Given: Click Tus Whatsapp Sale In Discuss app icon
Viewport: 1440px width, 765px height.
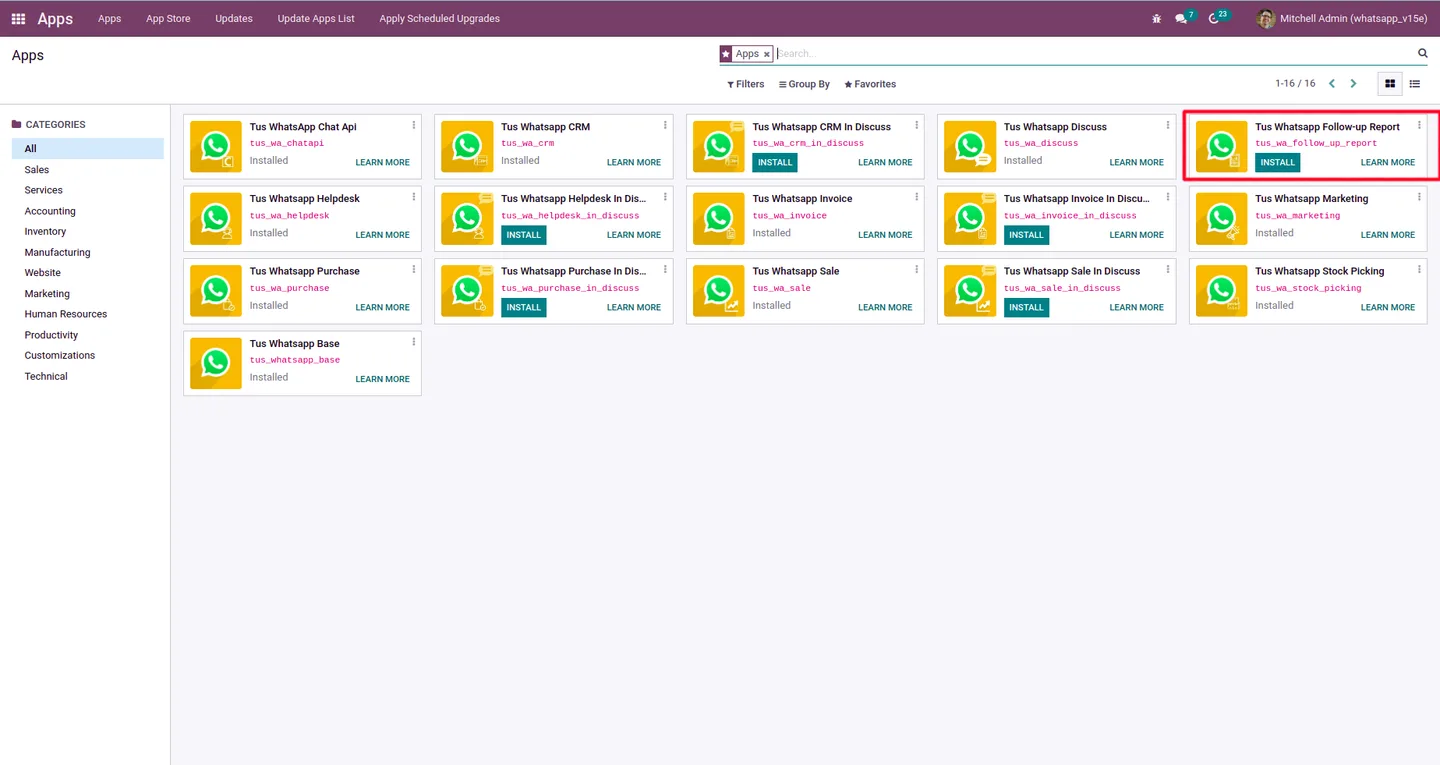Looking at the screenshot, I should [970, 291].
